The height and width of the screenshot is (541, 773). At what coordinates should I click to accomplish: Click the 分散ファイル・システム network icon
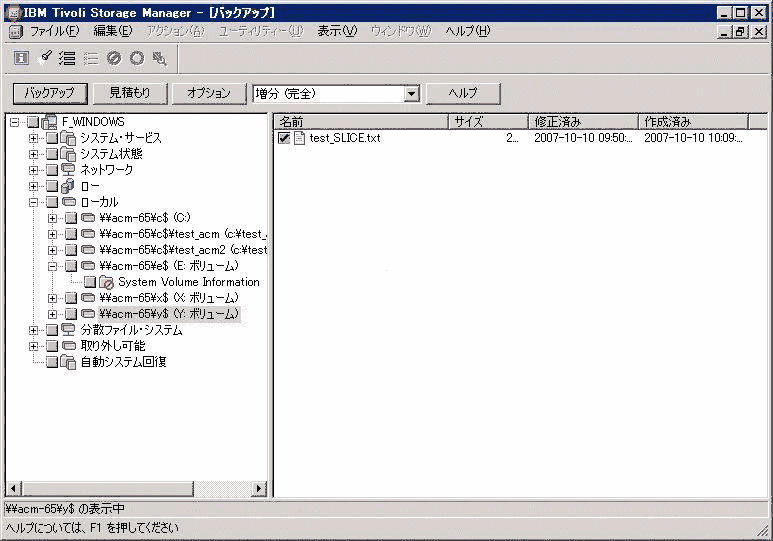pos(68,330)
